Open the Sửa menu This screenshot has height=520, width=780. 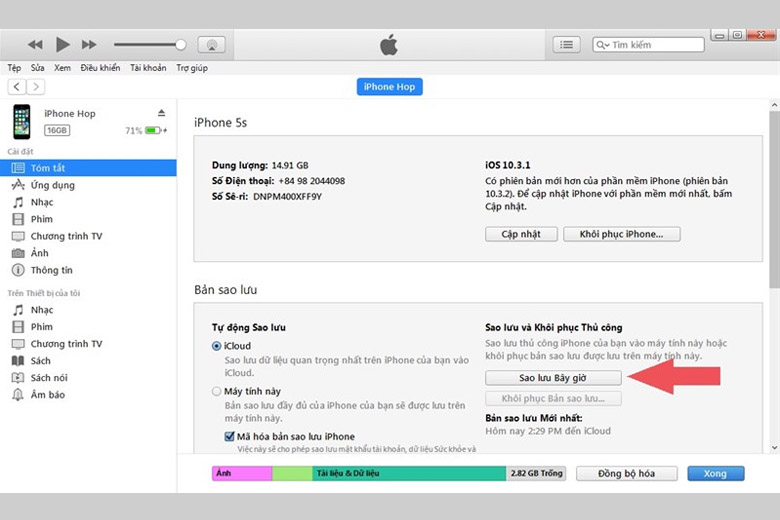37,68
